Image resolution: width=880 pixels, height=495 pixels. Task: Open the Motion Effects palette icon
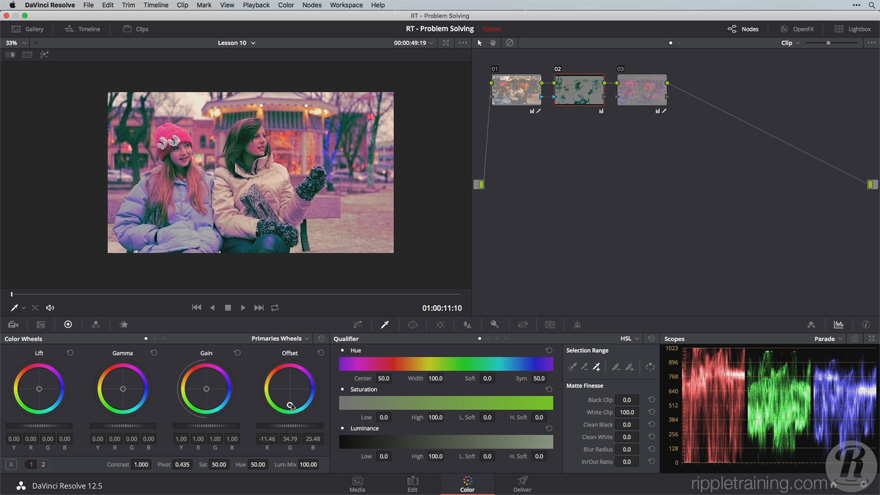tap(123, 324)
